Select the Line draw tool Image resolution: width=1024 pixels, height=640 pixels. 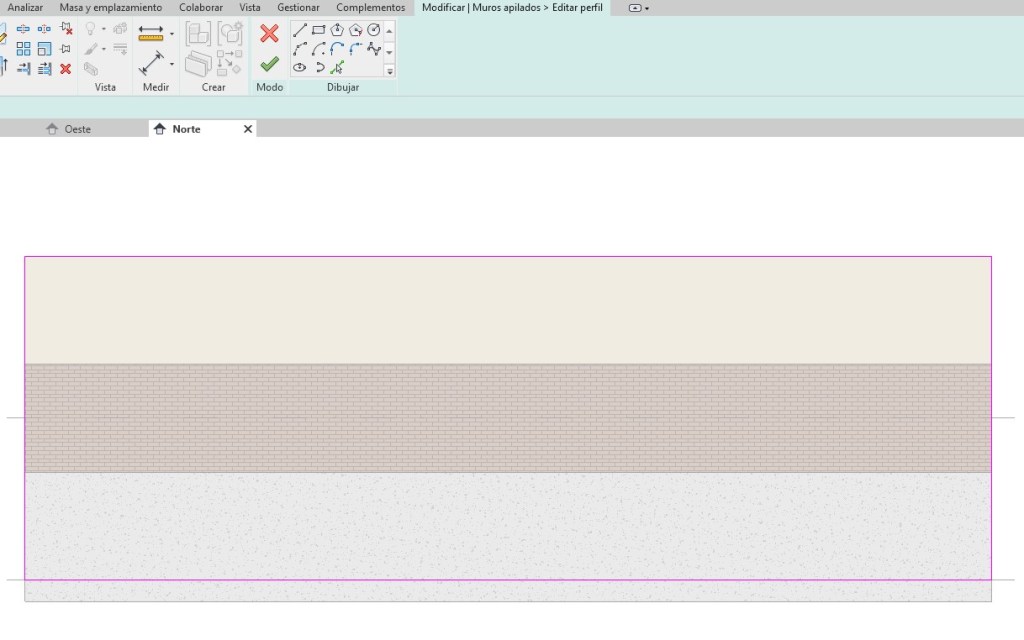299,30
